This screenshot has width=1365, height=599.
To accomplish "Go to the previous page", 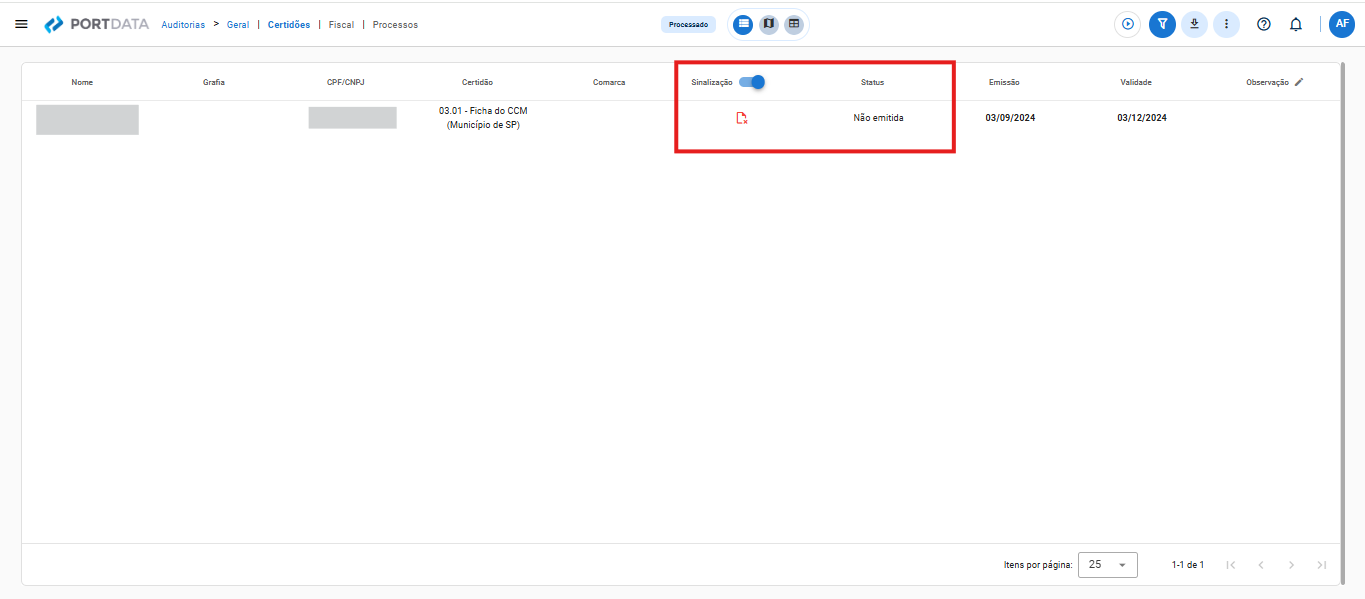I will point(1261,565).
